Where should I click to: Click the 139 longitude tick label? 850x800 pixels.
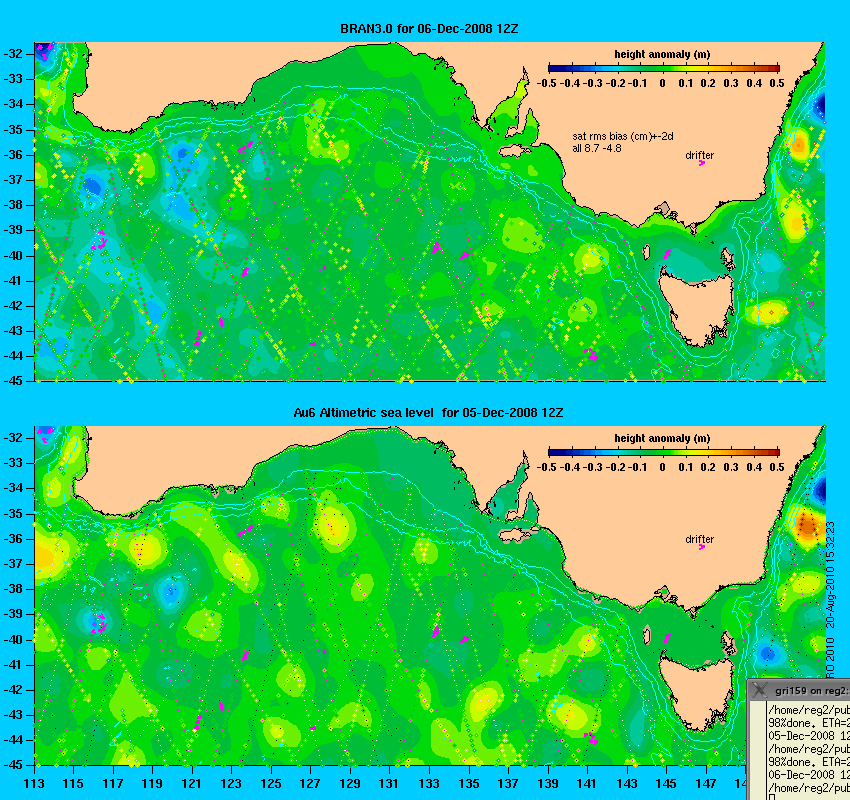tap(548, 784)
